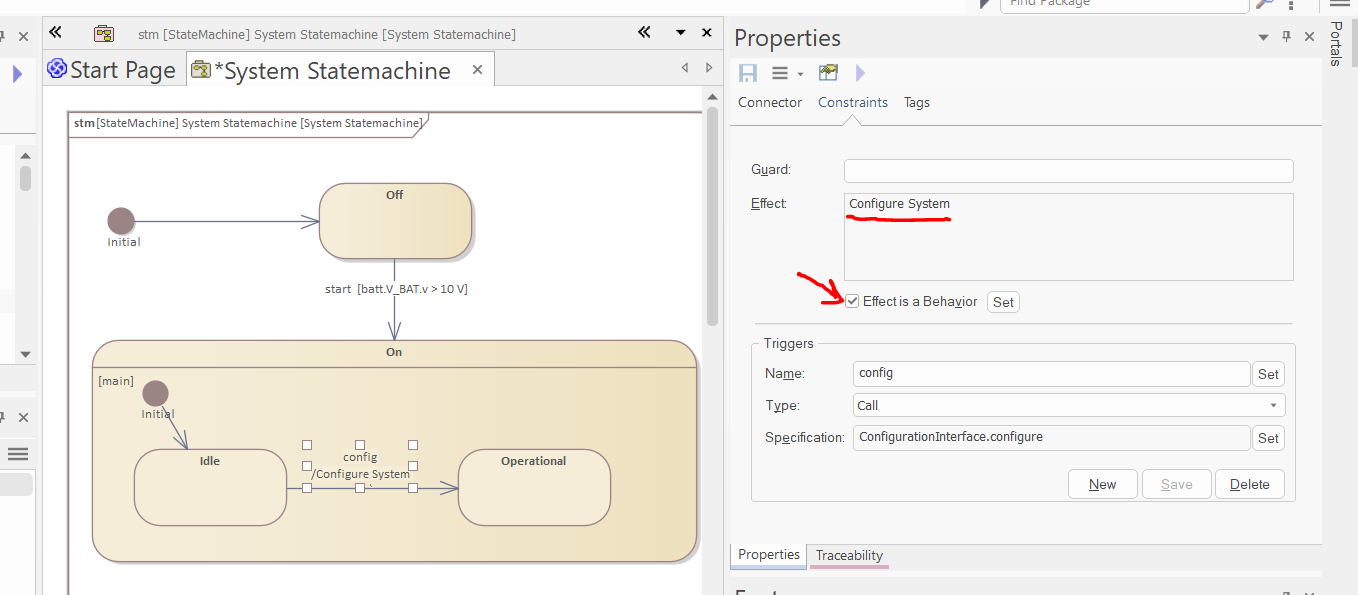This screenshot has width=1358, height=595.
Task: Click the statemachine diagram icon in caption bar
Action: pos(104,33)
